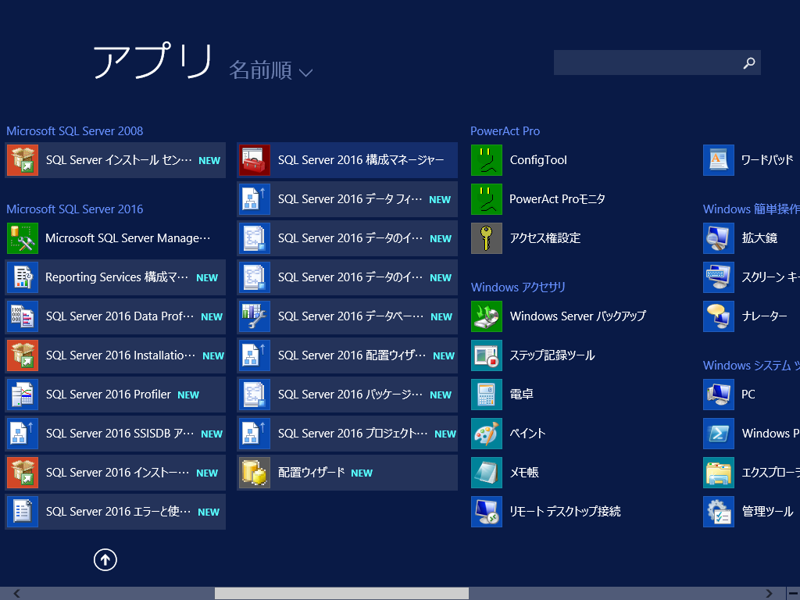Screen dimensions: 800x600
Task: Launch PowerAct Proモニタ icon
Action: pos(487,199)
